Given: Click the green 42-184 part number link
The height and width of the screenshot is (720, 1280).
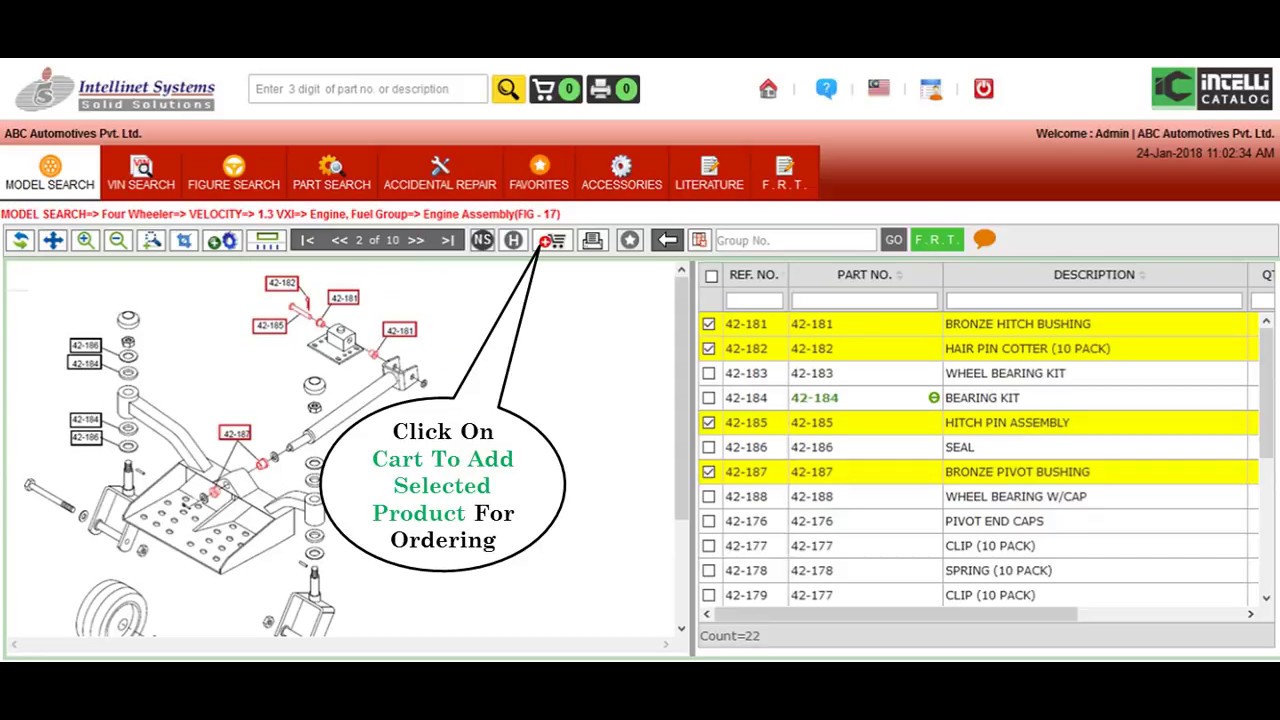Looking at the screenshot, I should click(815, 398).
